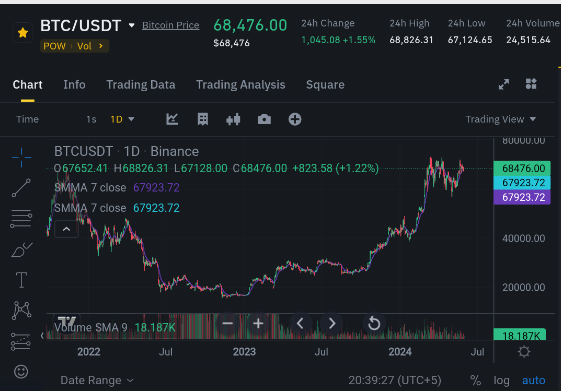Toggle the favorite star for BTC/USDT

tap(23, 33)
